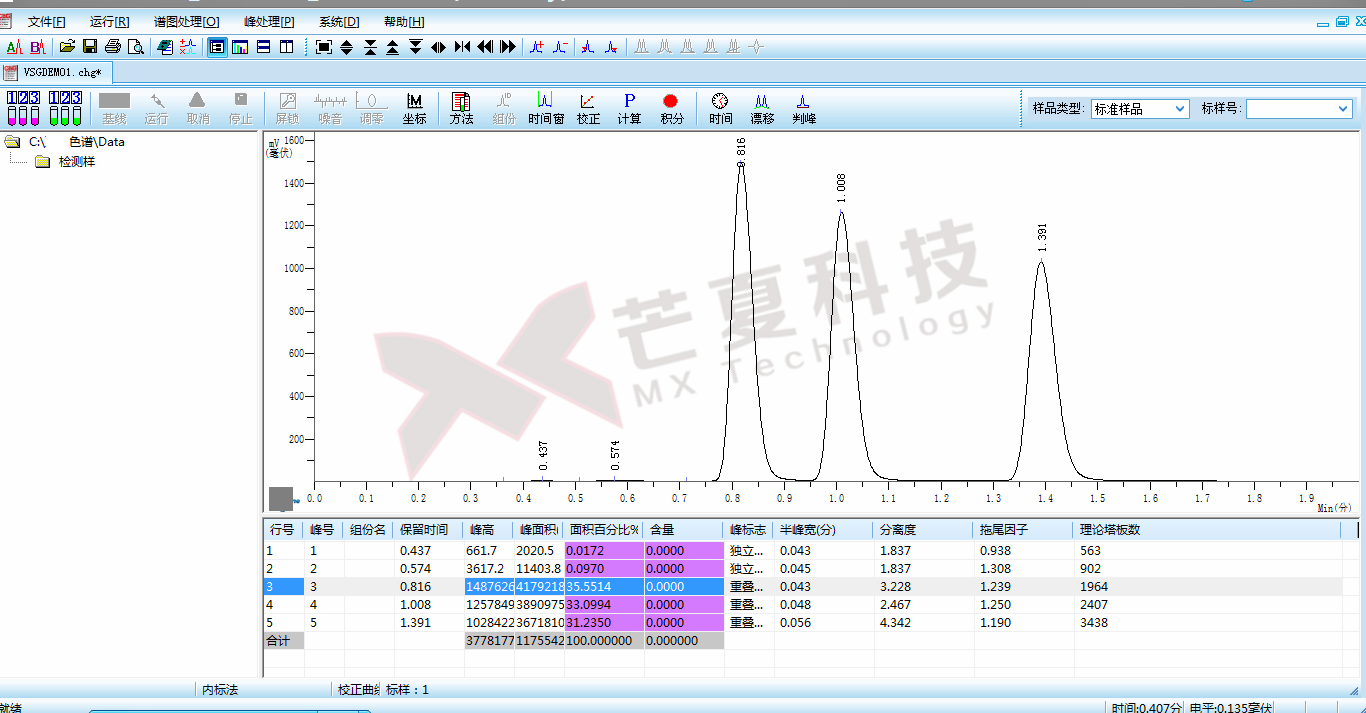Open the 标样号 standard number dropdown
The width and height of the screenshot is (1366, 713).
pyautogui.click(x=1299, y=109)
